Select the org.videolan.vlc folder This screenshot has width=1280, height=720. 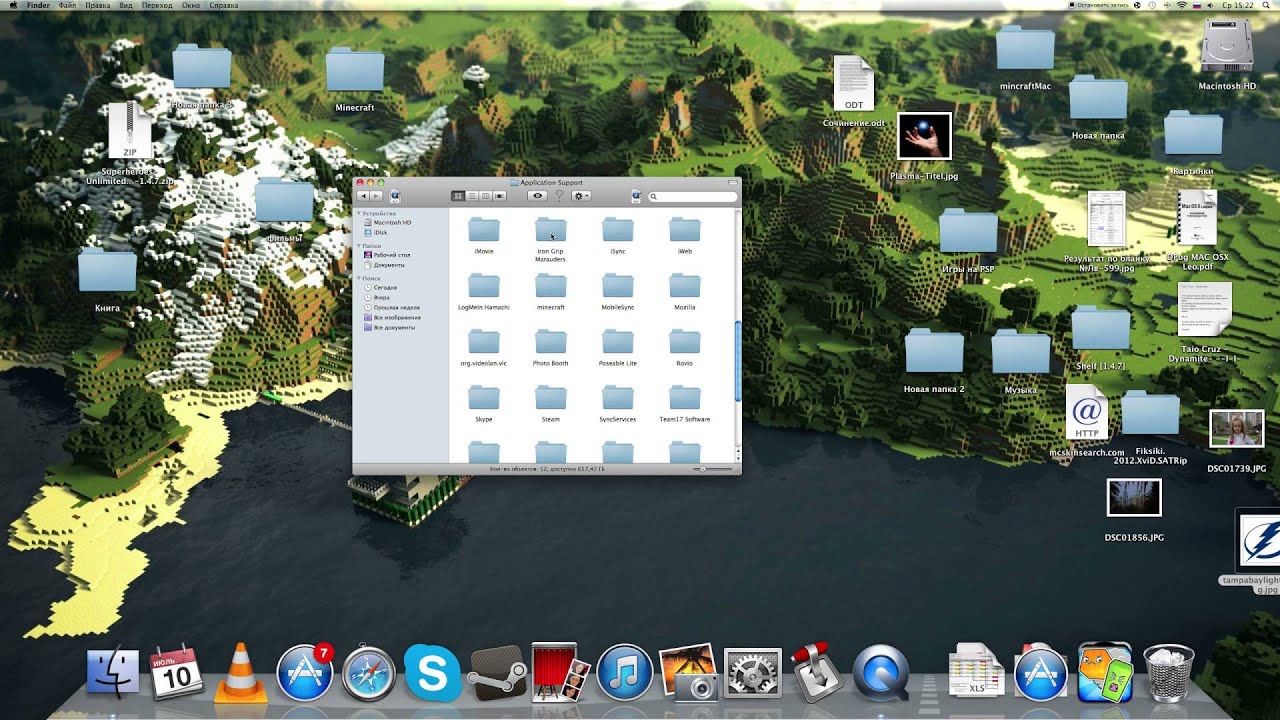coord(484,342)
